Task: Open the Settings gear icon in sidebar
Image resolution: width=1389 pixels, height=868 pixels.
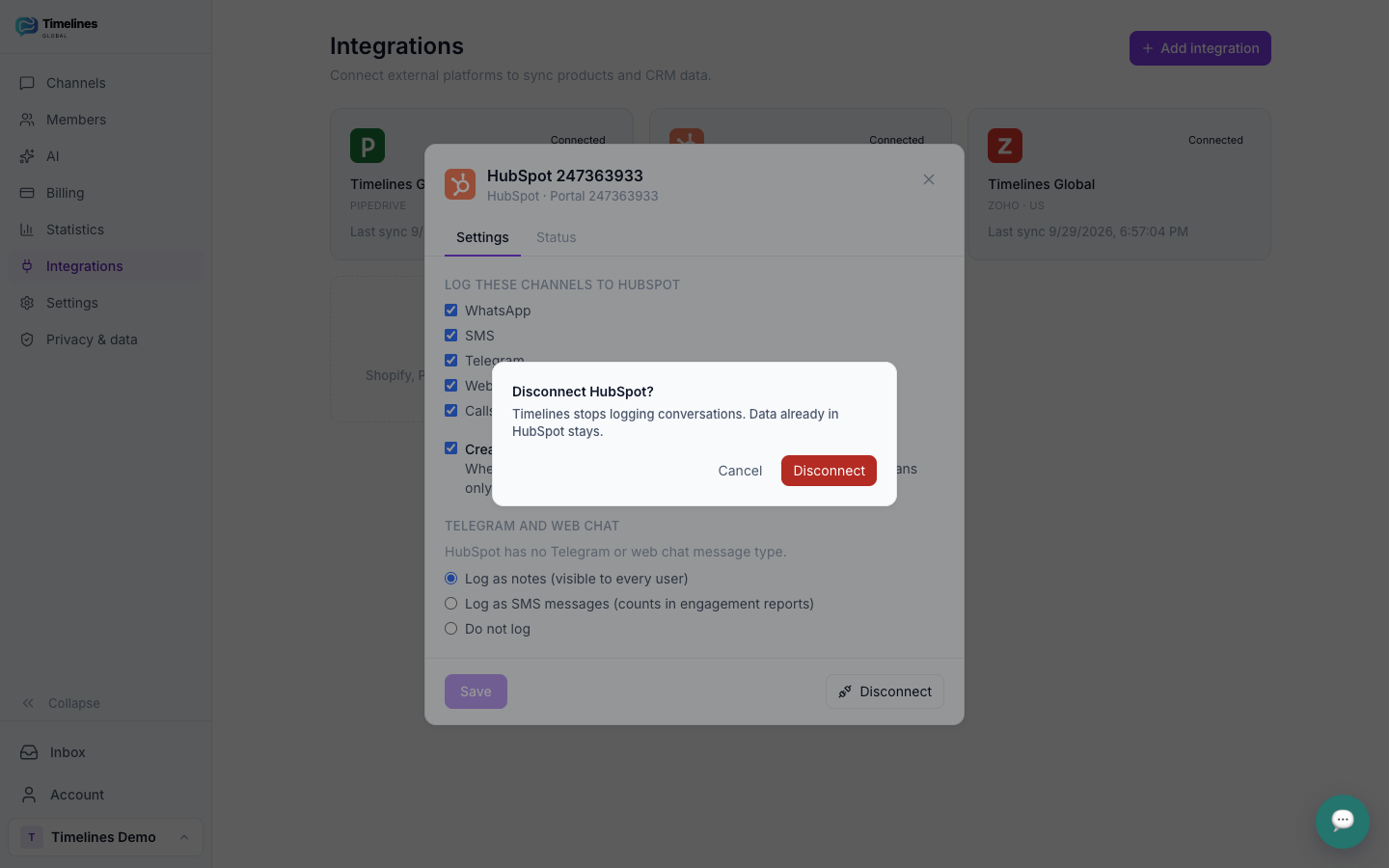Action: click(27, 303)
